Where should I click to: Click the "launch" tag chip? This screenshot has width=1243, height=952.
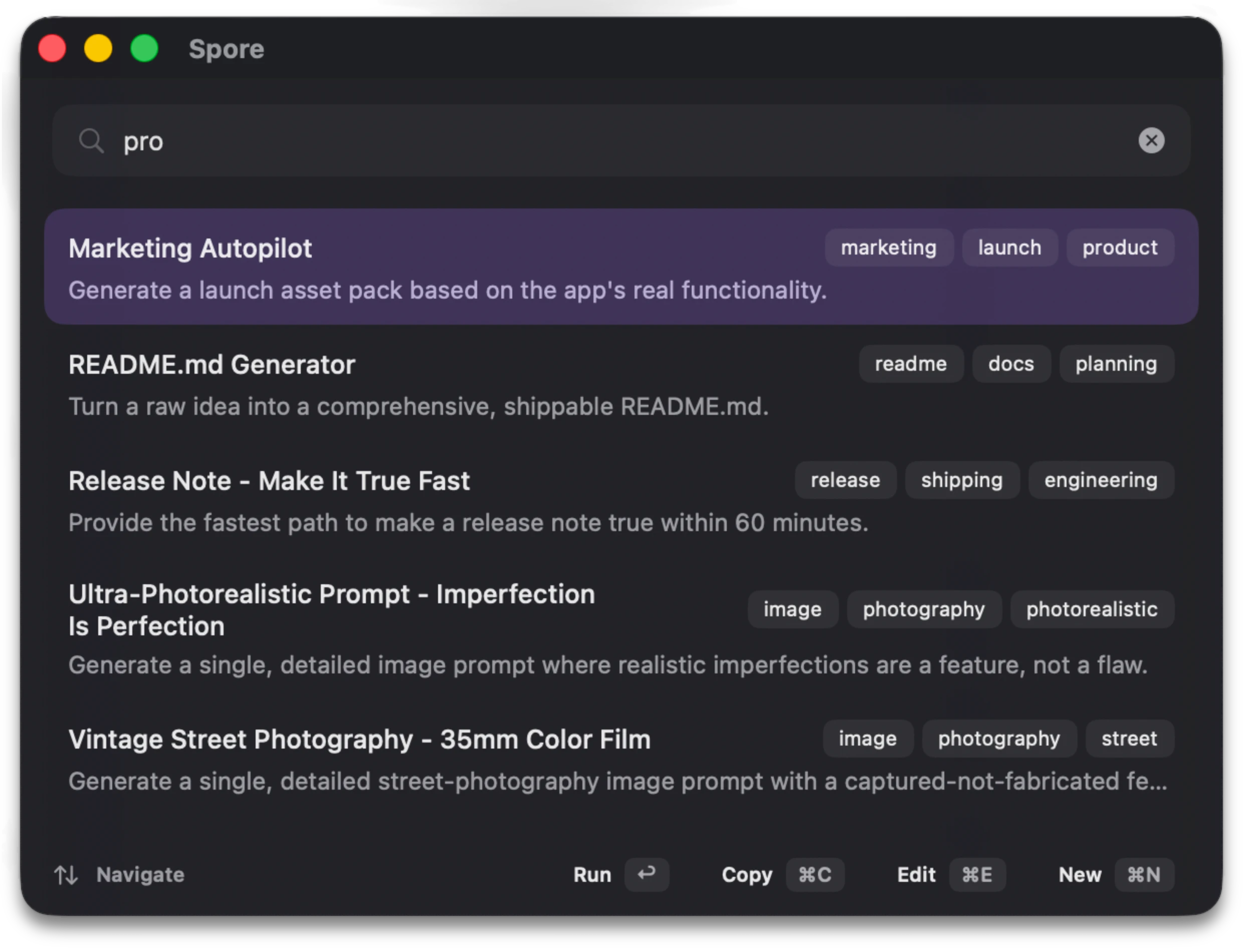click(1009, 248)
